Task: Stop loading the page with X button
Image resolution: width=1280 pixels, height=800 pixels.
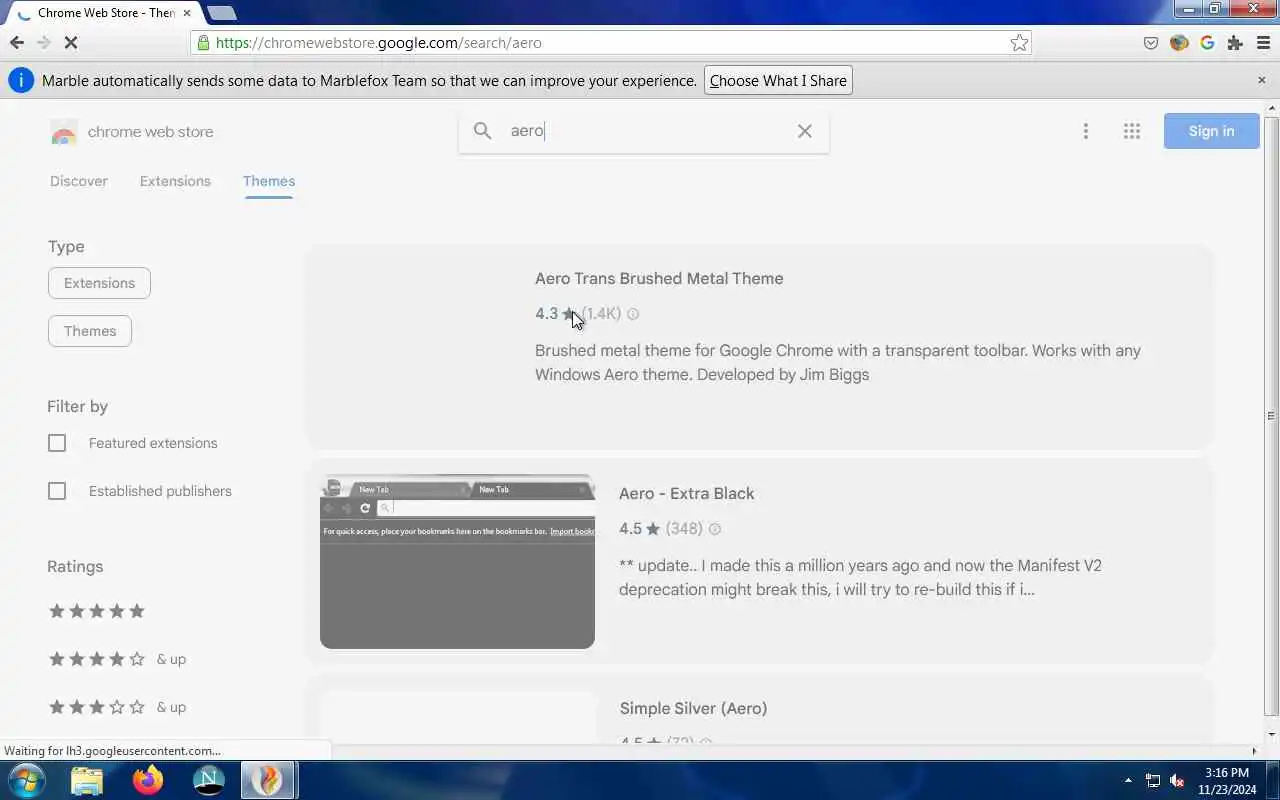Action: point(71,42)
